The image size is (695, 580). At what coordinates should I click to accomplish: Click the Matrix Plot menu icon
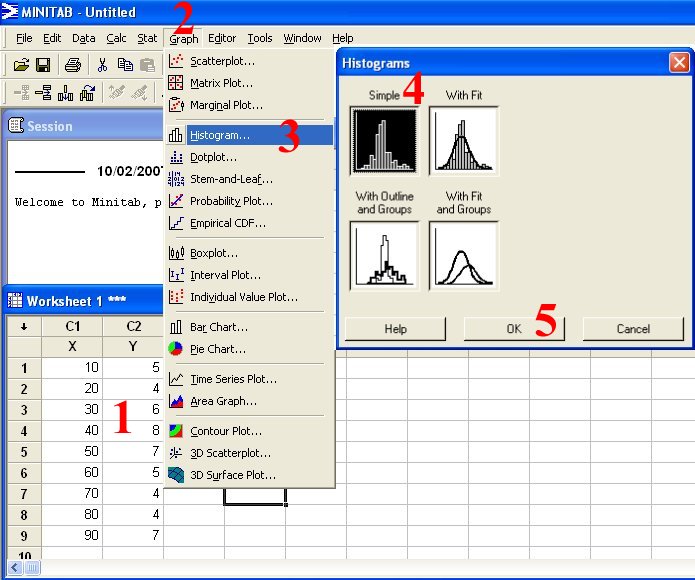tap(176, 83)
